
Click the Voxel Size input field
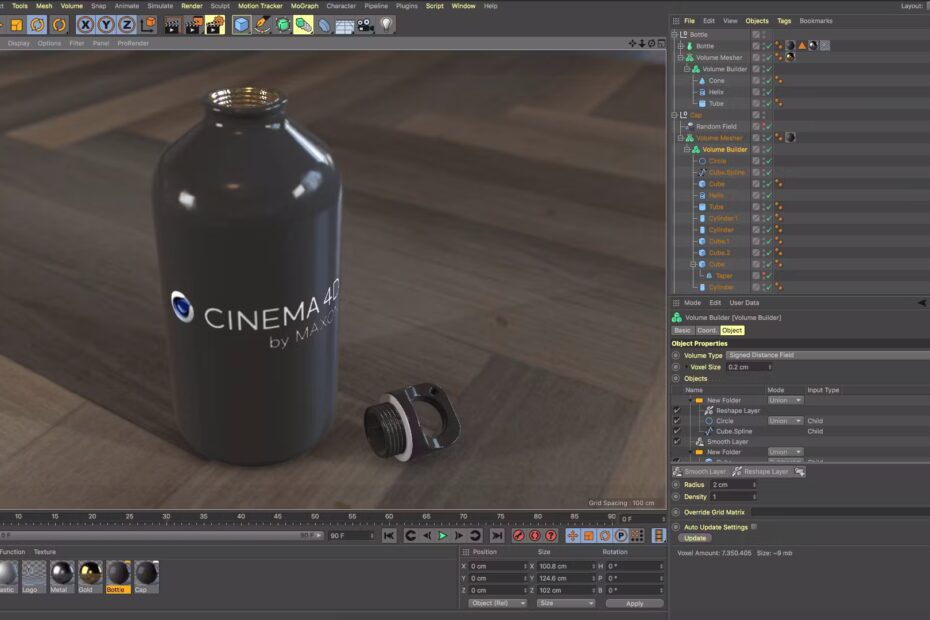coord(749,367)
